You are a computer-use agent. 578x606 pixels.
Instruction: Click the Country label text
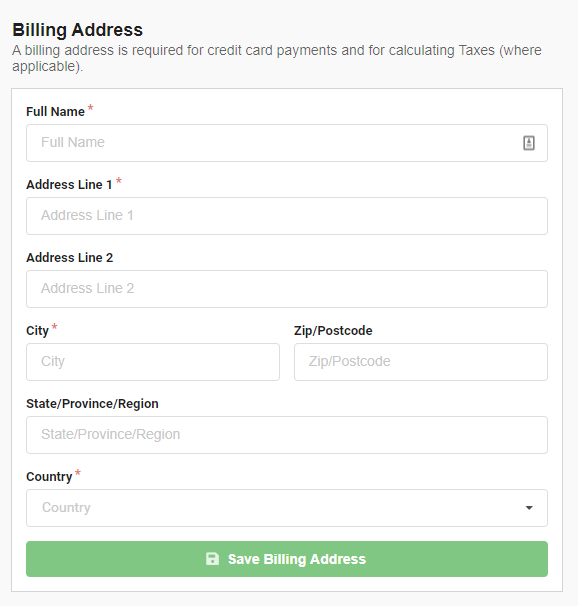click(49, 477)
